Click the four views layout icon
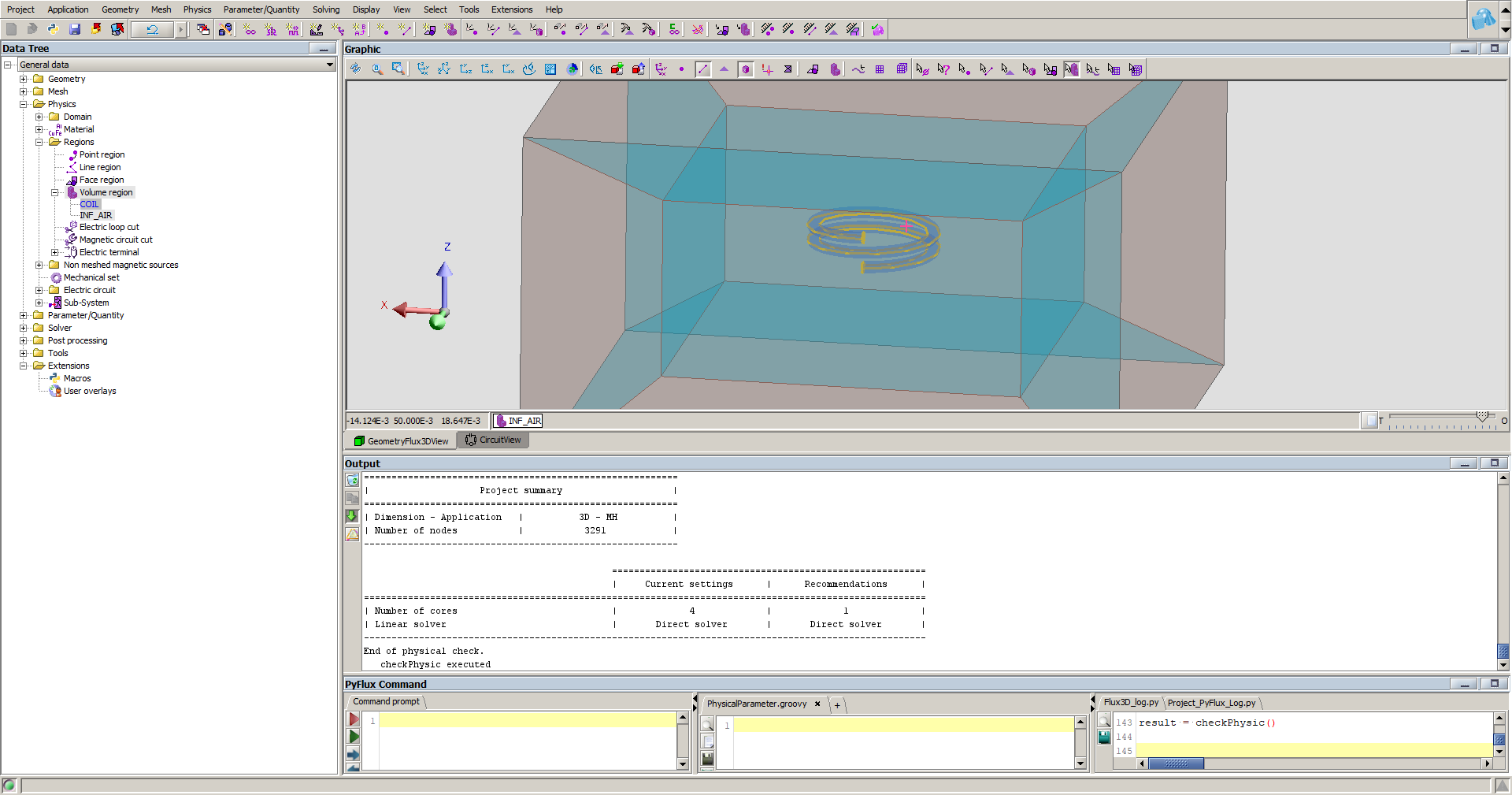This screenshot has width=1512, height=795. click(x=550, y=69)
